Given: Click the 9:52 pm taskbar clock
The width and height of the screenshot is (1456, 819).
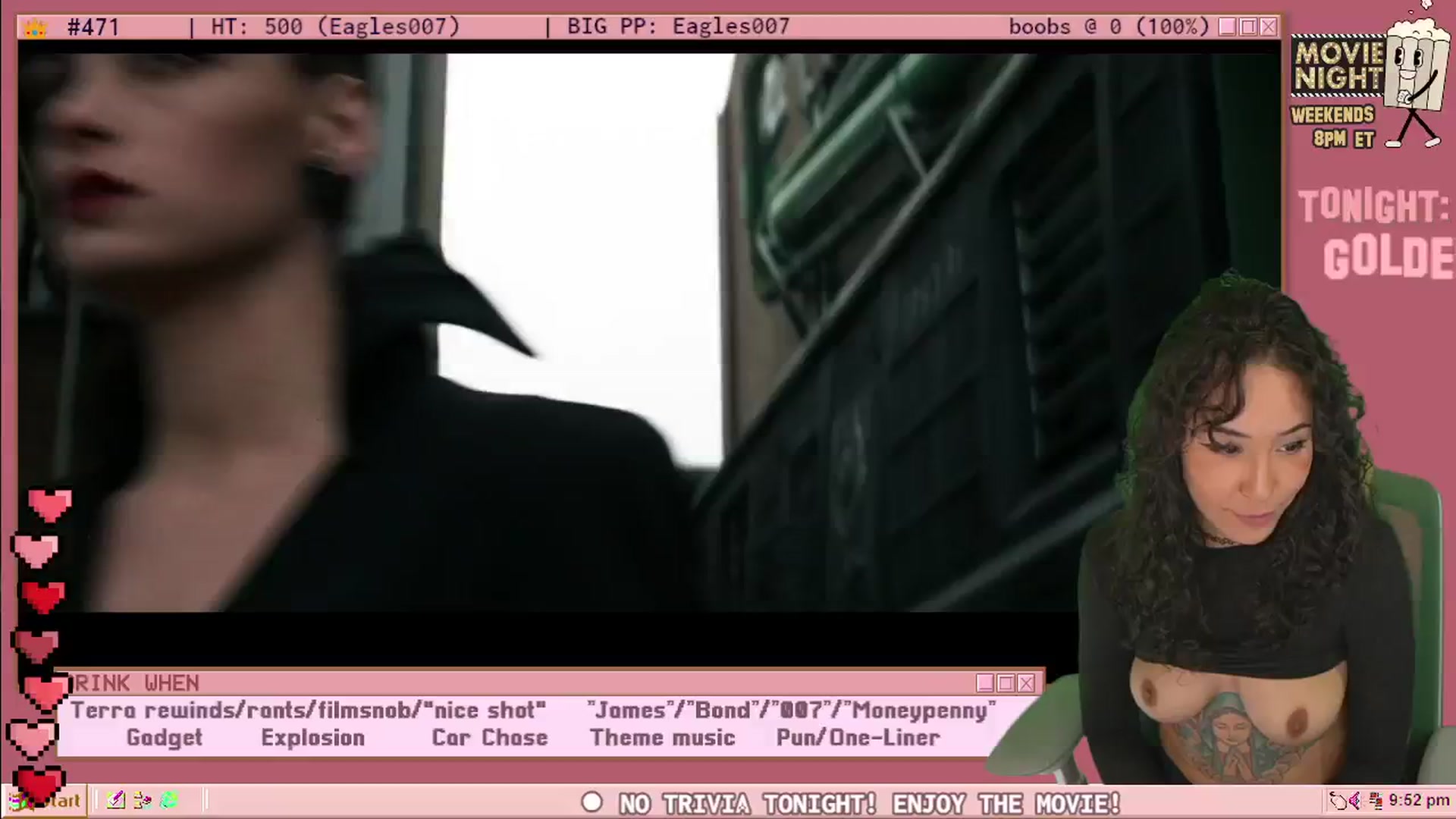Looking at the screenshot, I should pyautogui.click(x=1419, y=801).
